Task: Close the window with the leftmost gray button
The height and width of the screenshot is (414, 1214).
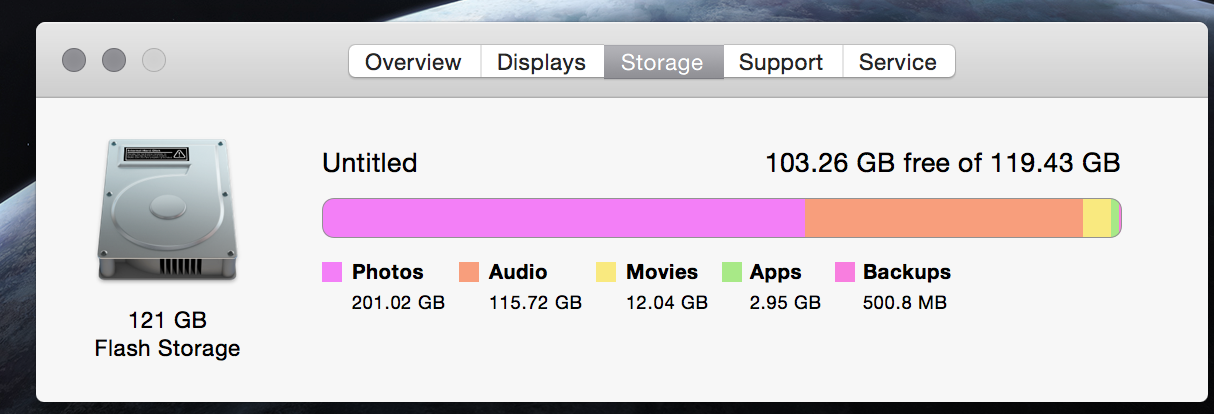Action: pyautogui.click(x=74, y=61)
